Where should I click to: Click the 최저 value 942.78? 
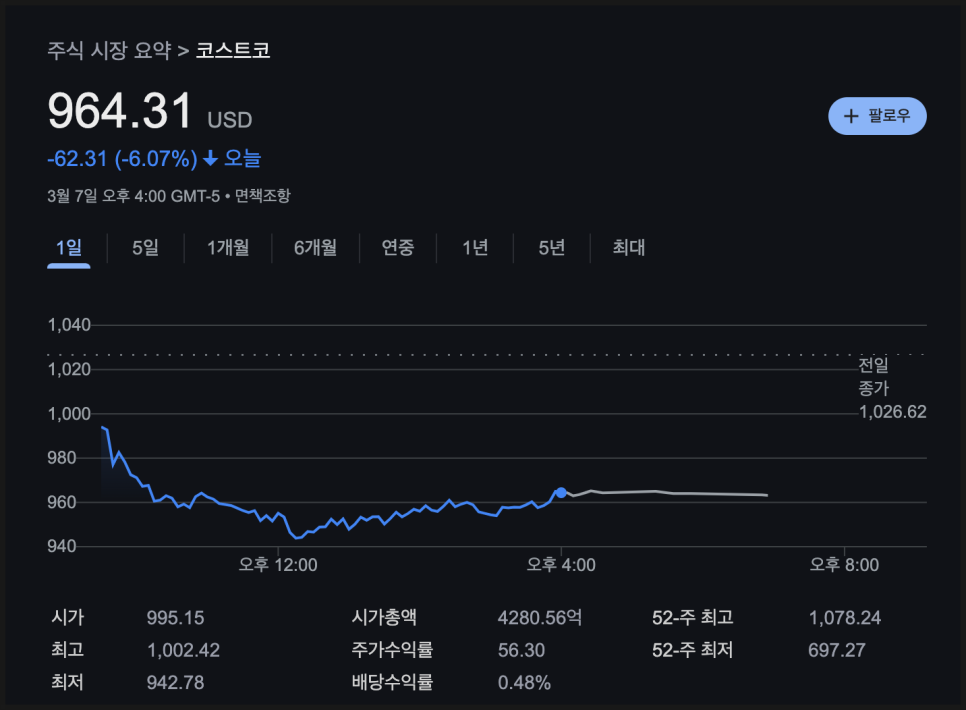coord(176,682)
